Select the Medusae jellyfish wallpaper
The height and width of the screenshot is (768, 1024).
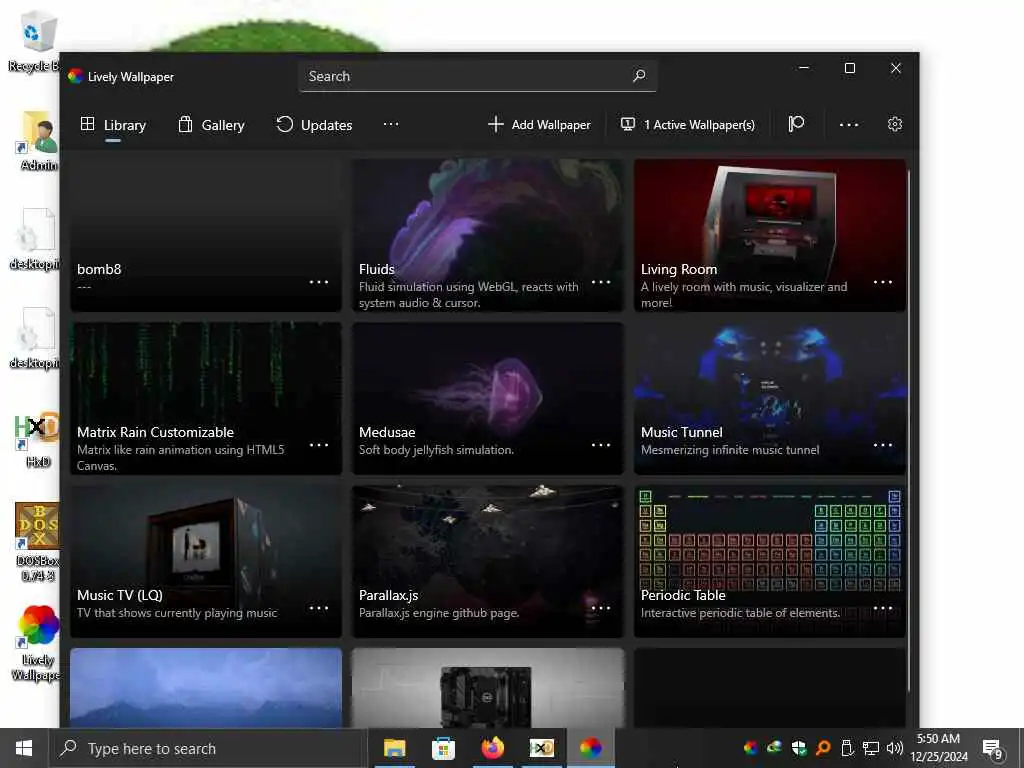488,398
